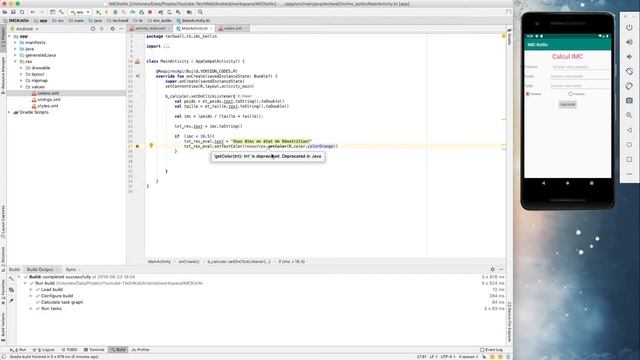The width and height of the screenshot is (640, 360).
Task: Click the red Stop toolbar icon
Action: click(x=150, y=12)
